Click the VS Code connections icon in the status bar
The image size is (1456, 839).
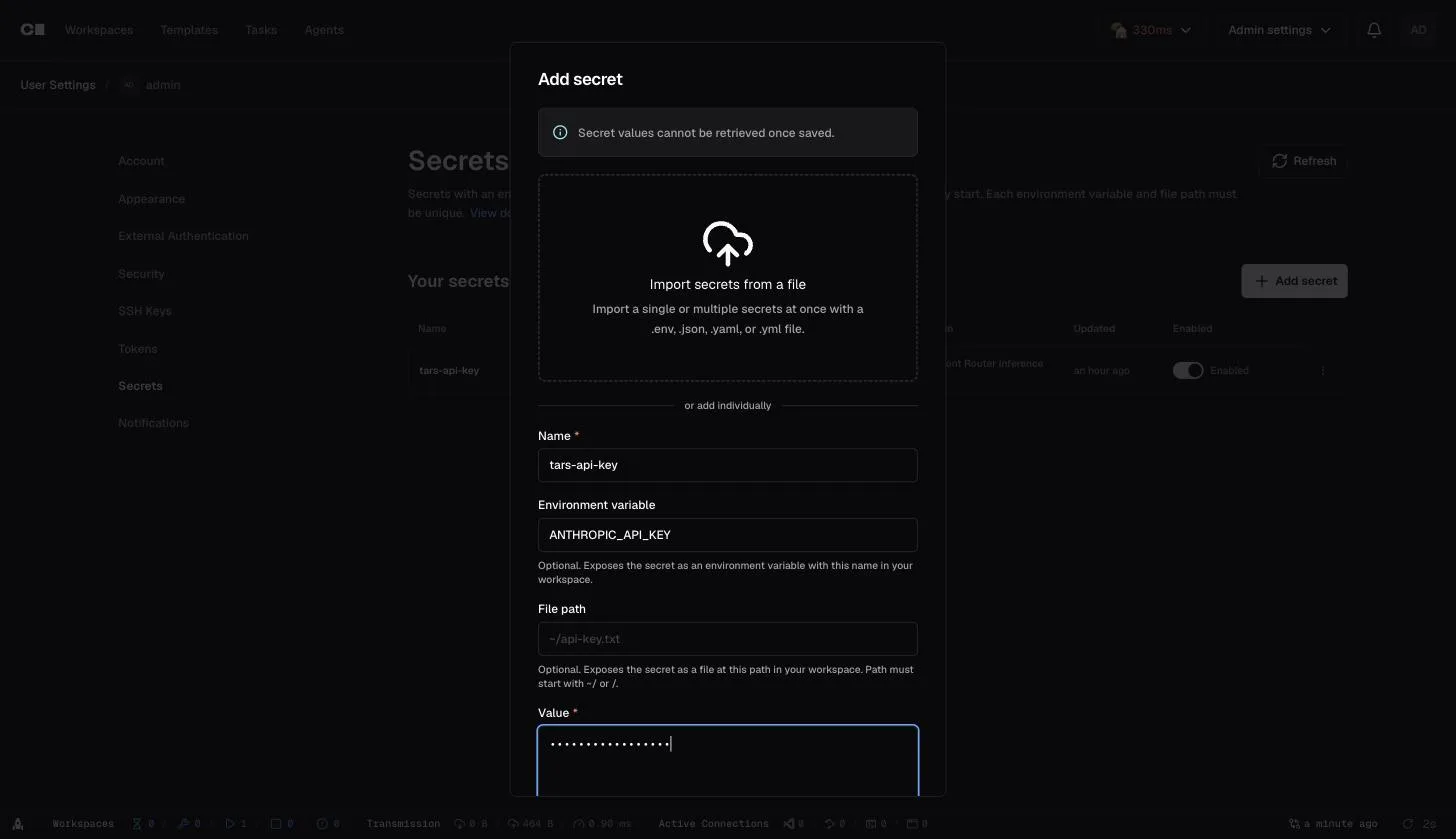[x=789, y=824]
